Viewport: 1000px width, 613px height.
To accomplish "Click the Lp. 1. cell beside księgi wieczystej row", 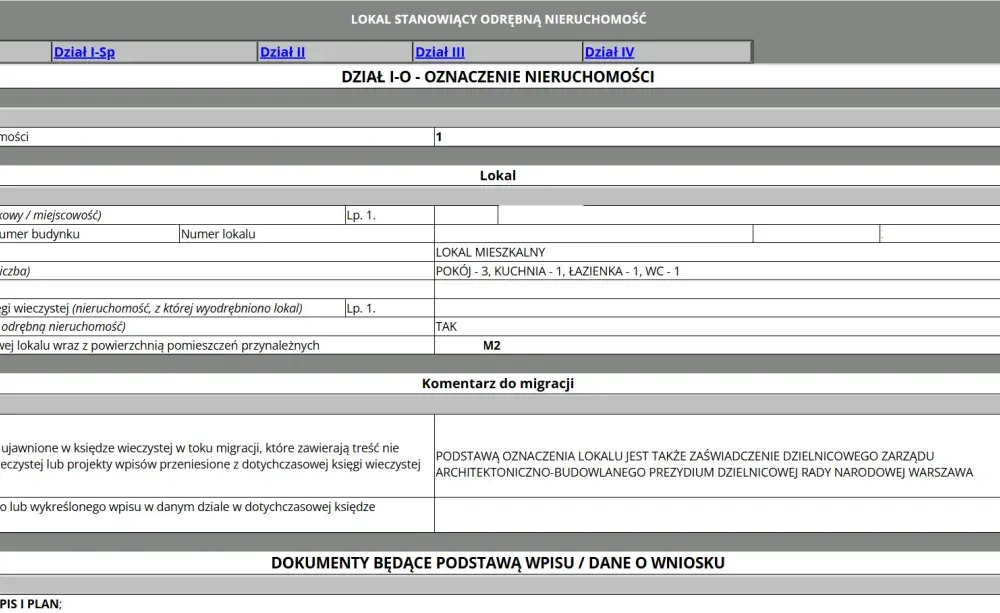I will (390, 308).
